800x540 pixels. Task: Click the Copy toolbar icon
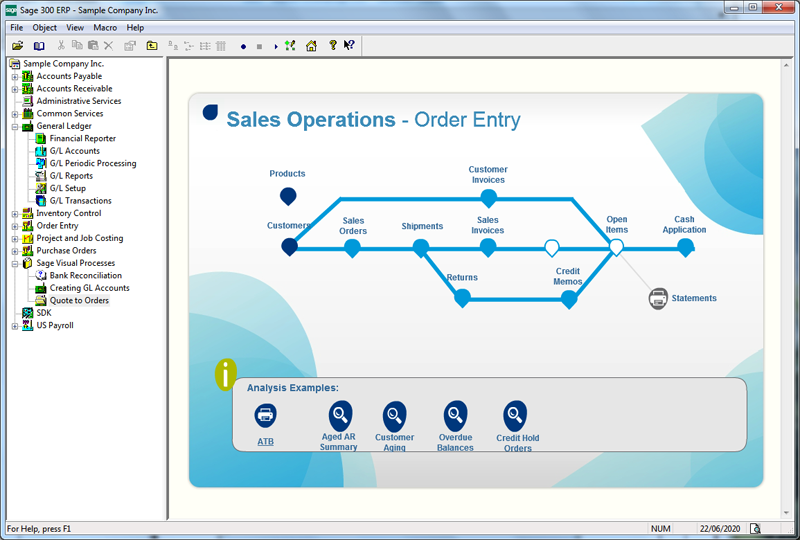click(77, 45)
